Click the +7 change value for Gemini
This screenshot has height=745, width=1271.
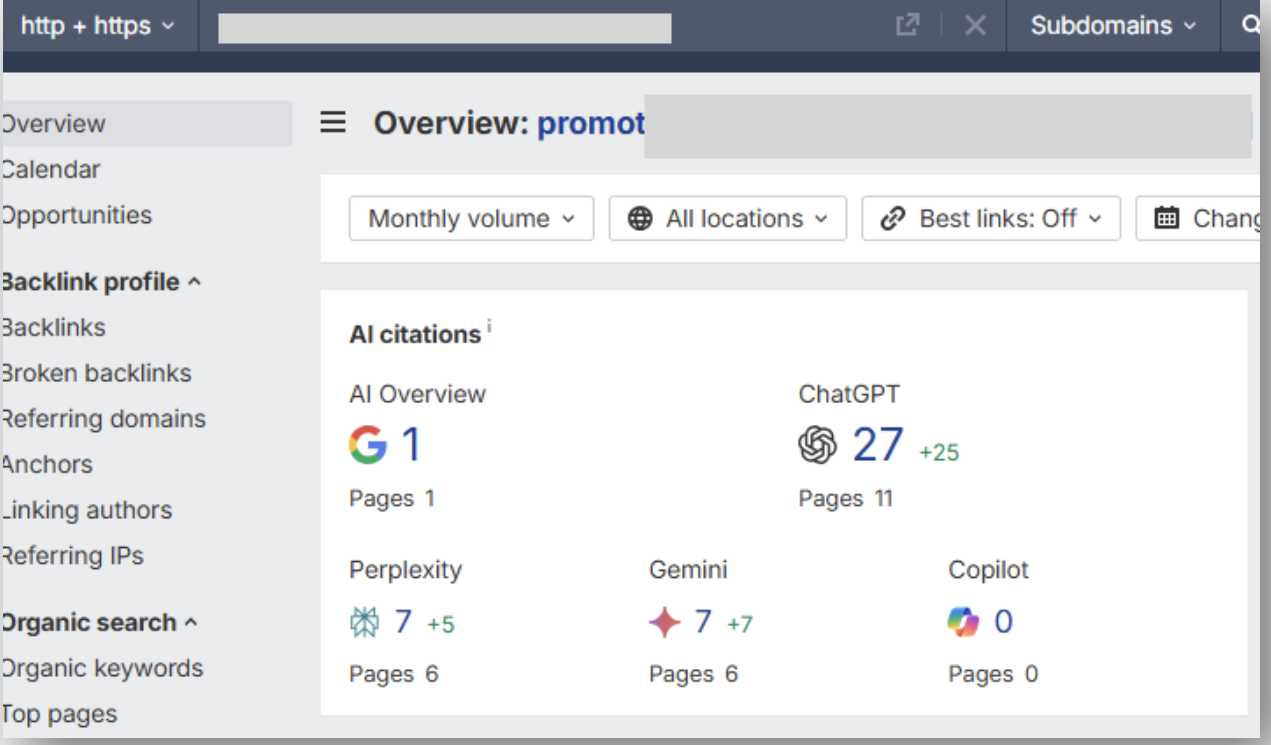(x=740, y=625)
